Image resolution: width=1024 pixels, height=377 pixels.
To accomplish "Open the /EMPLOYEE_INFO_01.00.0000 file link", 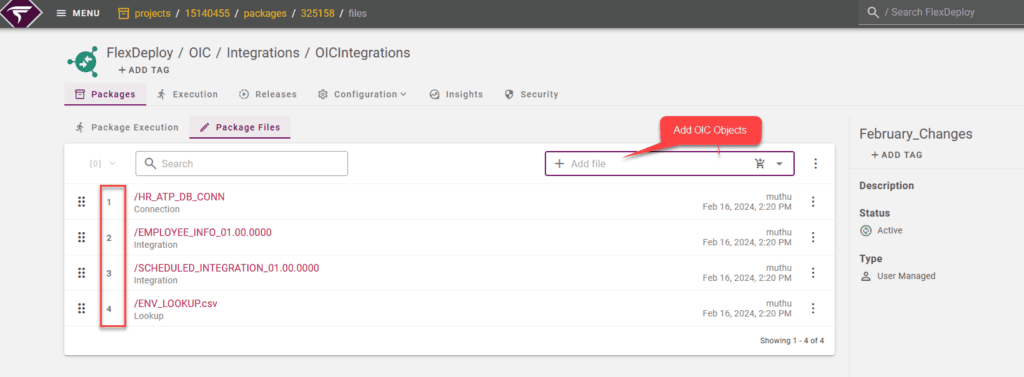I will 202,232.
